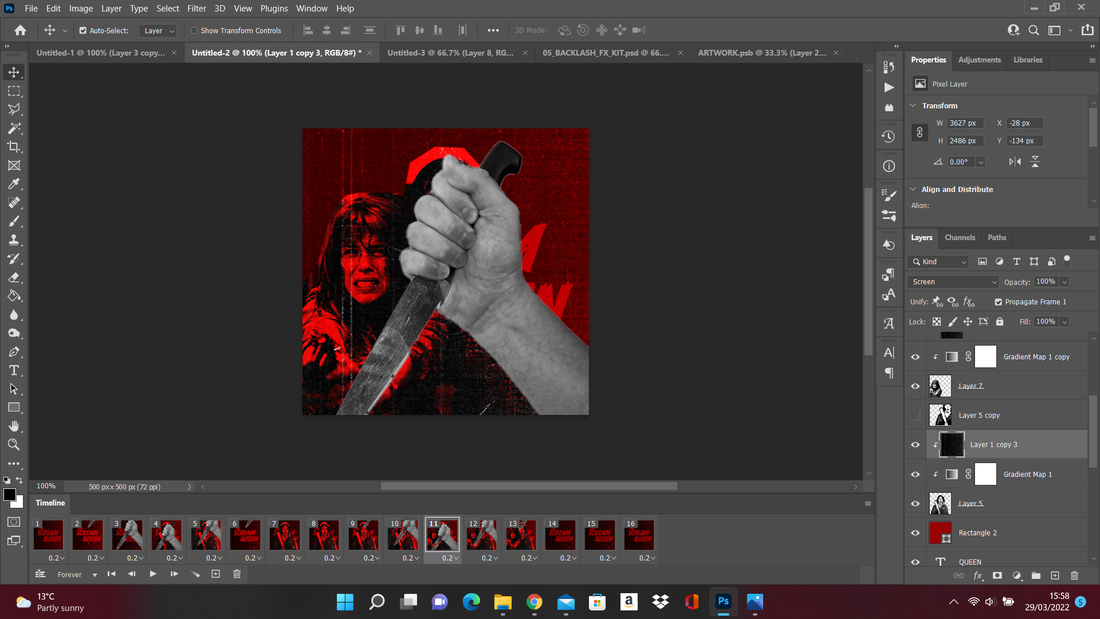
Task: Switch to the Adjustments tab
Action: click(979, 60)
